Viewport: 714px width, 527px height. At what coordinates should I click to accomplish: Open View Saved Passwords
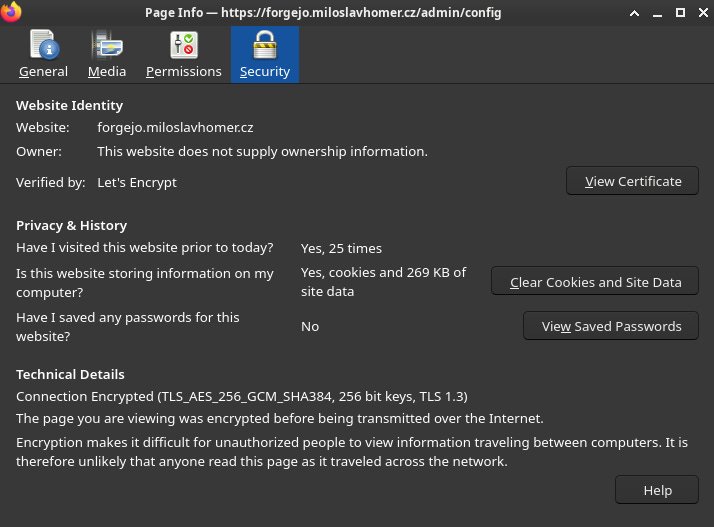611,326
